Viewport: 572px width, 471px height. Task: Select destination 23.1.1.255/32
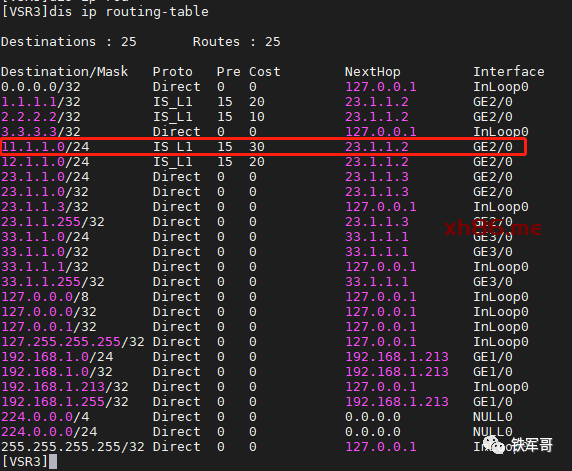[x=53, y=221]
